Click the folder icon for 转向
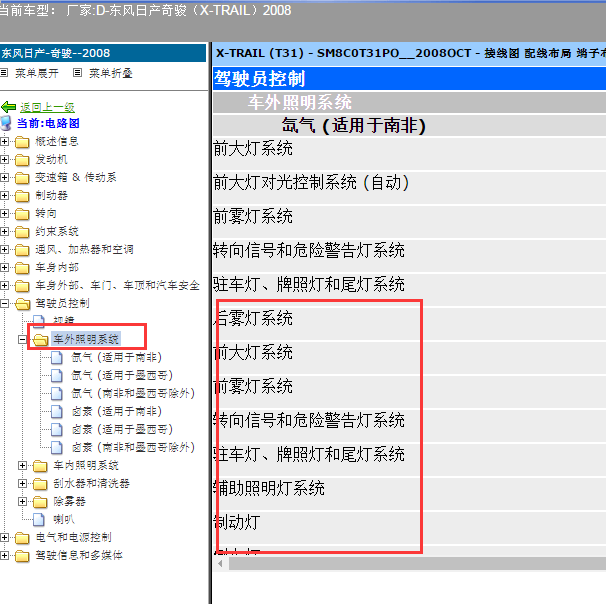Image resolution: width=606 pixels, height=604 pixels. [22, 214]
